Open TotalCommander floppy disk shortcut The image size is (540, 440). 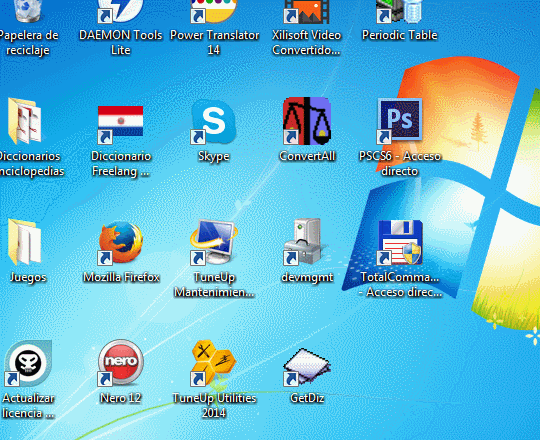pos(400,242)
